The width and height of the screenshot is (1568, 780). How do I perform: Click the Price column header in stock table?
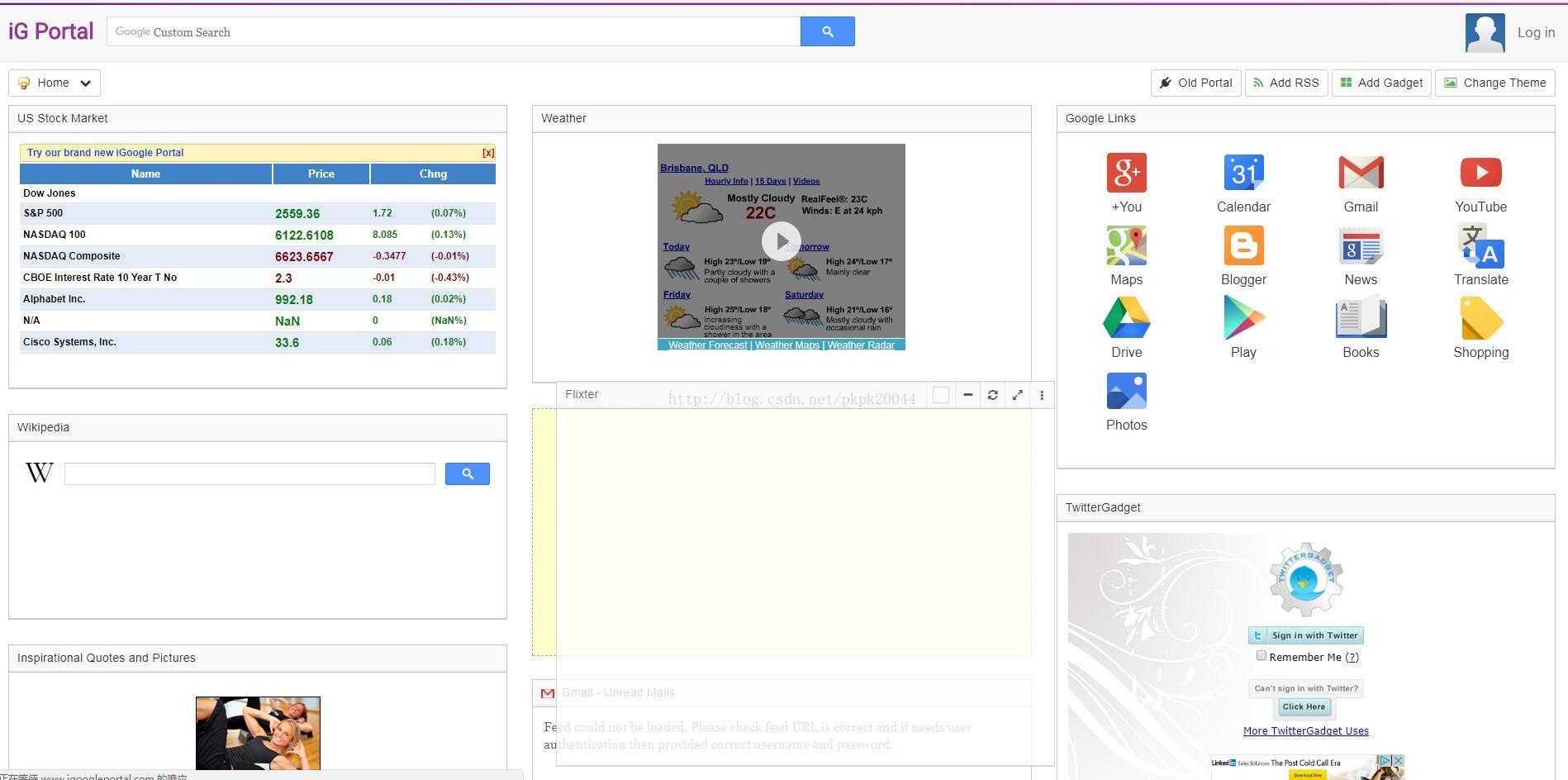pos(321,174)
